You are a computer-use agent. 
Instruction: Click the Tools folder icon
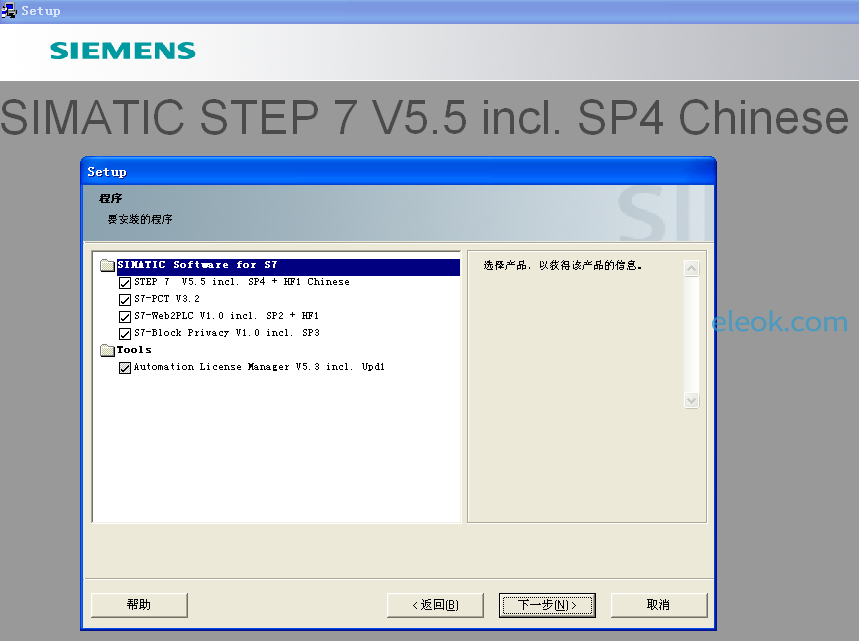107,350
